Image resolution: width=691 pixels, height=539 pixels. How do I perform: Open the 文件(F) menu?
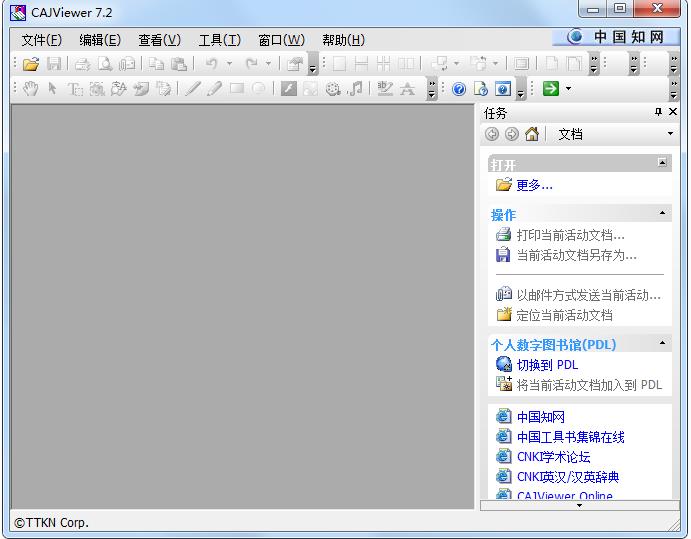(41, 40)
